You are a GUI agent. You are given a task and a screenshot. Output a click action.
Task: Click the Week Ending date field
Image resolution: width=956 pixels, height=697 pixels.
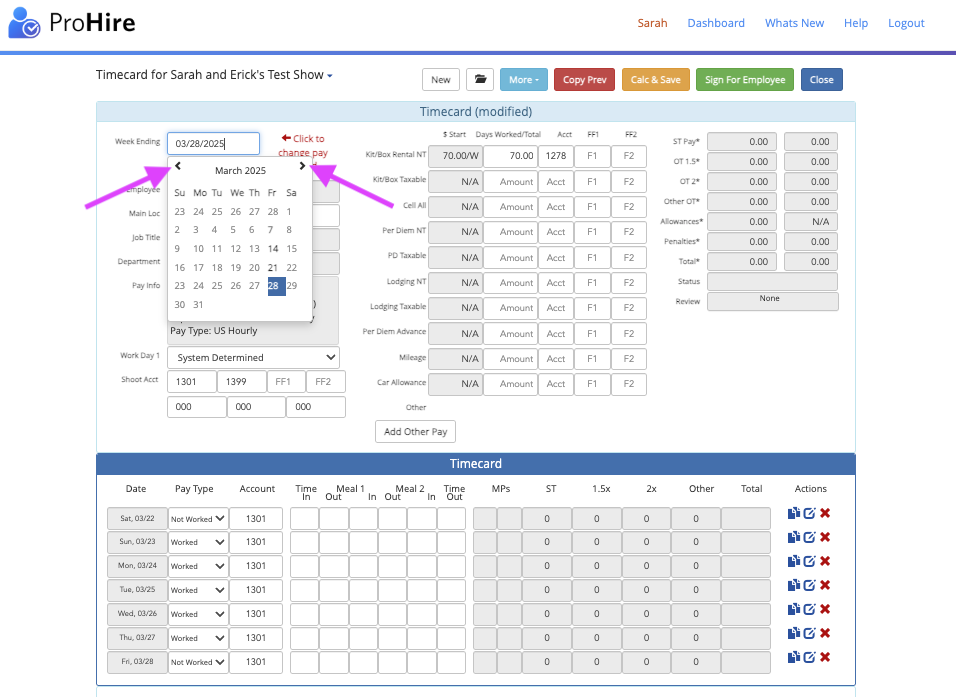tap(213, 143)
